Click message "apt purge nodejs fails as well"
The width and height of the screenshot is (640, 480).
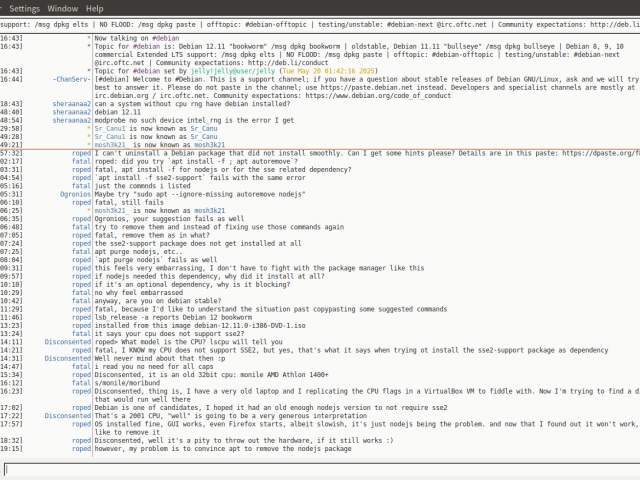[156, 260]
